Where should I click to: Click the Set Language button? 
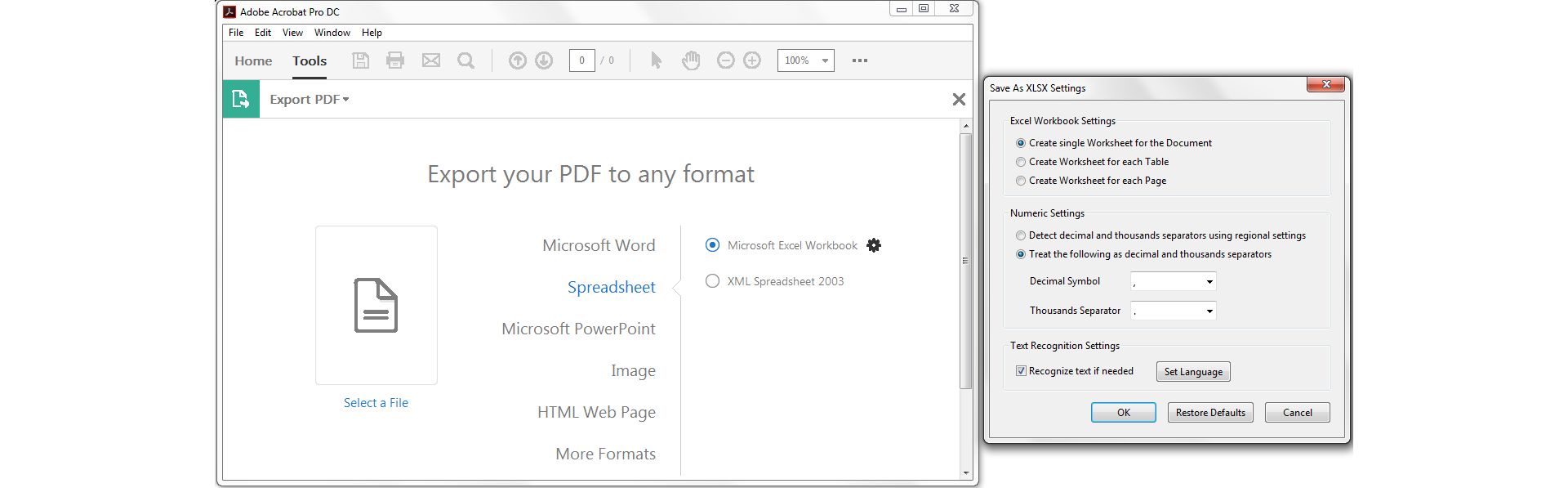pos(1193,372)
